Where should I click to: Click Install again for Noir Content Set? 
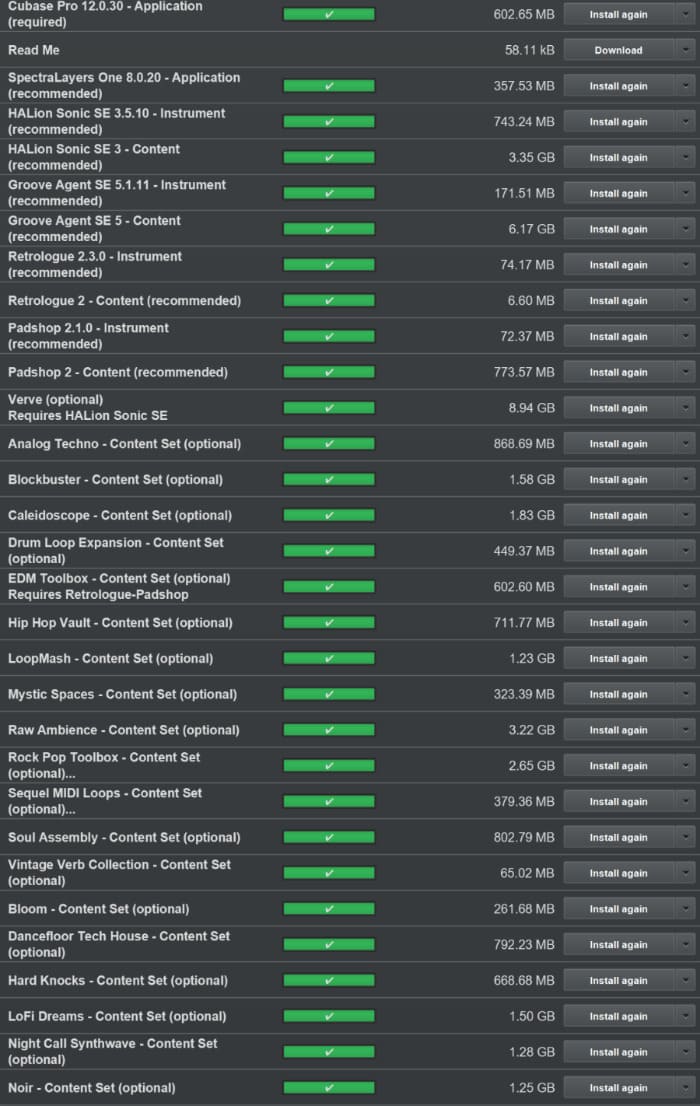[x=619, y=1088]
